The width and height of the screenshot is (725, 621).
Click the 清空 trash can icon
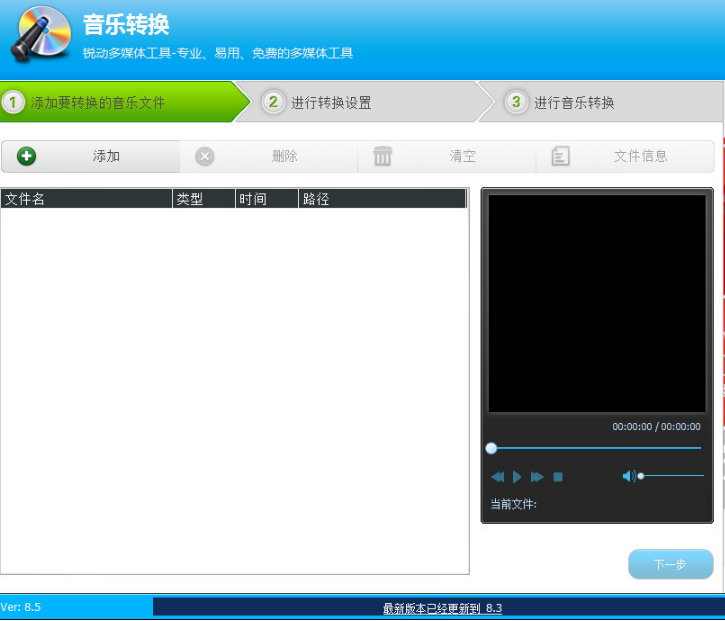[x=383, y=156]
